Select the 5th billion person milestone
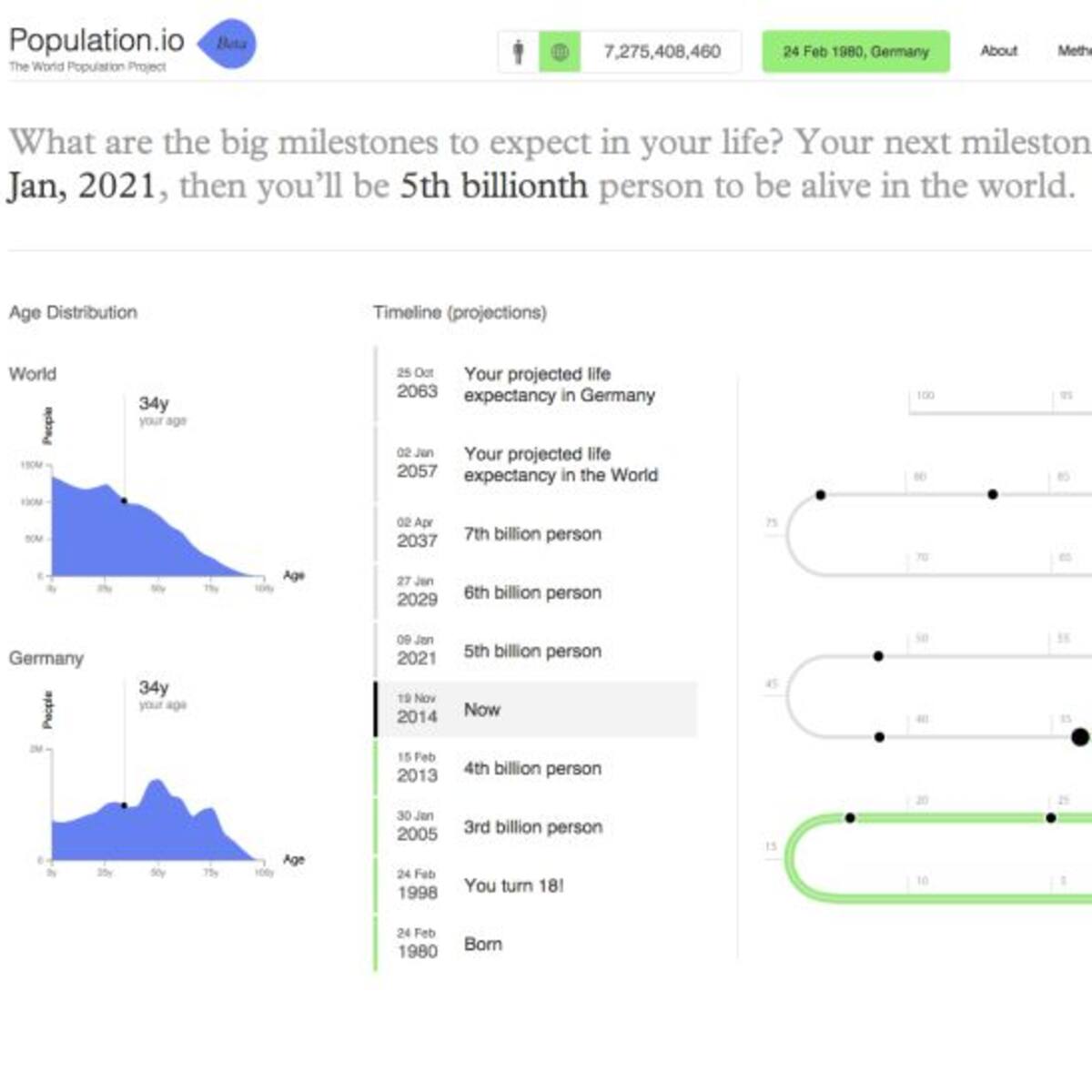Viewport: 1092px width, 1092px height. pyautogui.click(x=532, y=652)
